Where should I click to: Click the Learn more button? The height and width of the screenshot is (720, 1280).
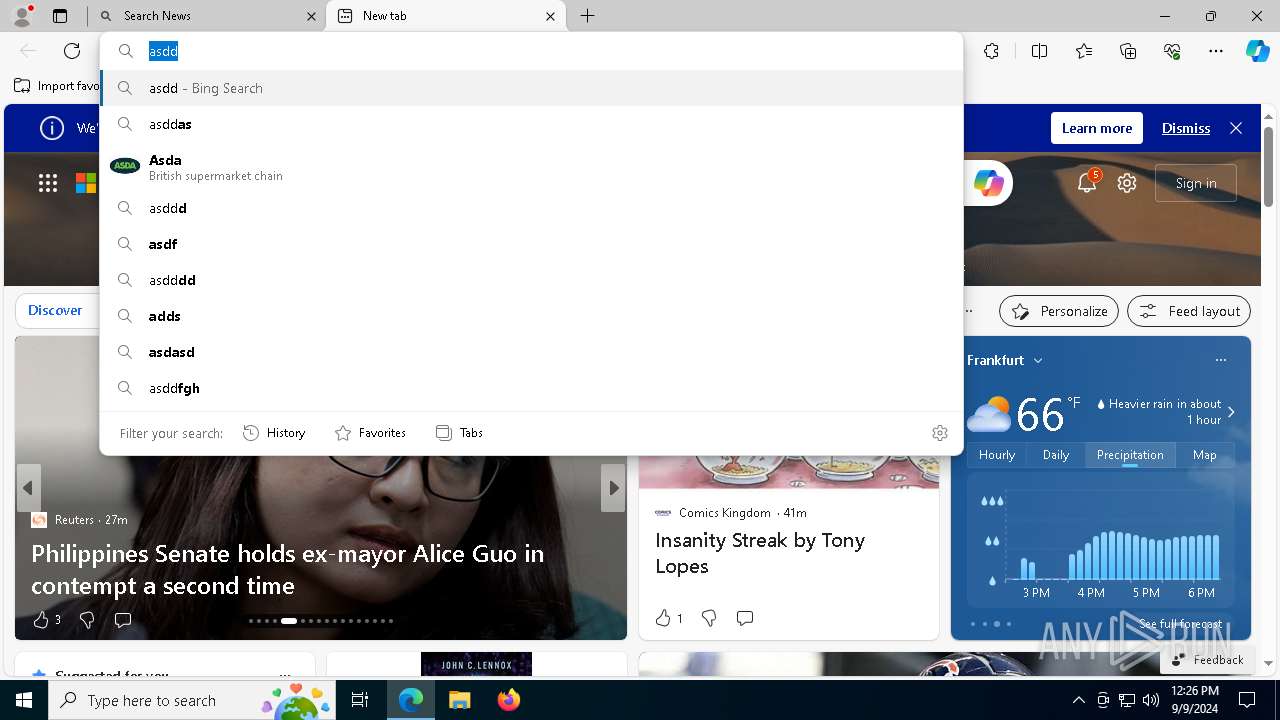(x=1097, y=128)
